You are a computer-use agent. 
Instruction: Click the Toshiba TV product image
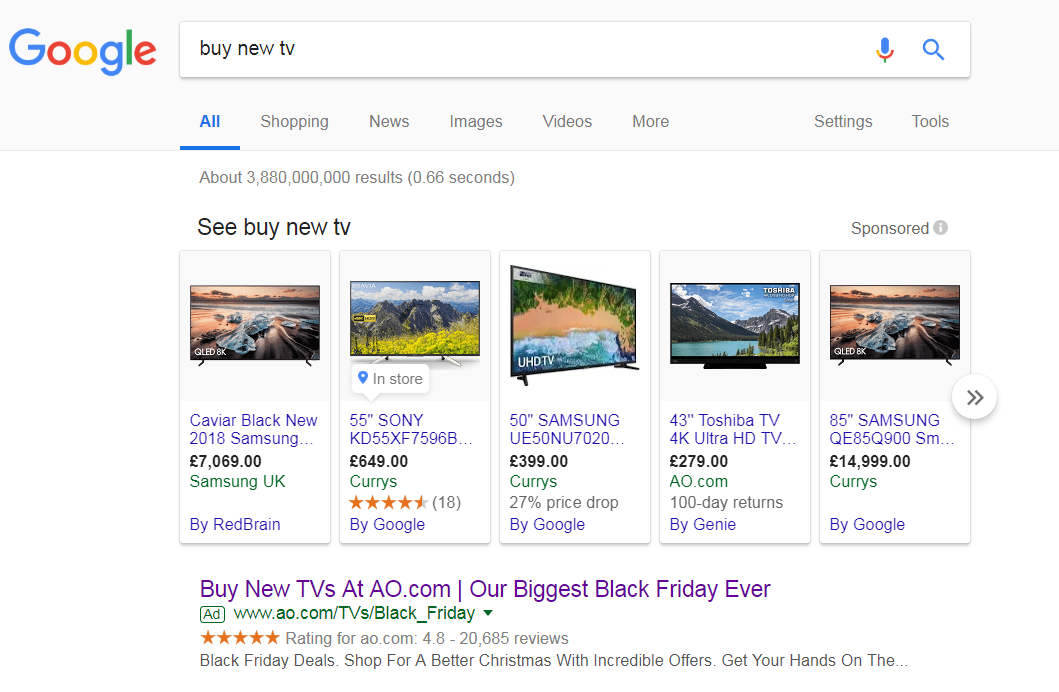coord(735,325)
